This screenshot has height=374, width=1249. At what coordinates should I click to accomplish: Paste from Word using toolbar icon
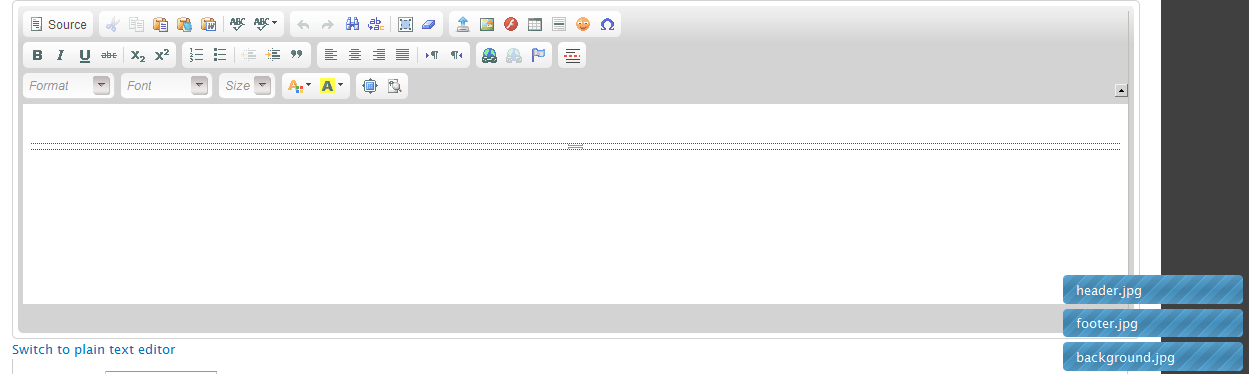(x=208, y=24)
